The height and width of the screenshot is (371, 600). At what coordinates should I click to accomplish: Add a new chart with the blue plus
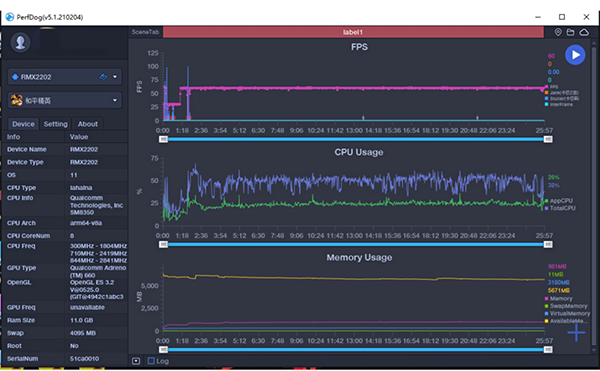[x=576, y=333]
